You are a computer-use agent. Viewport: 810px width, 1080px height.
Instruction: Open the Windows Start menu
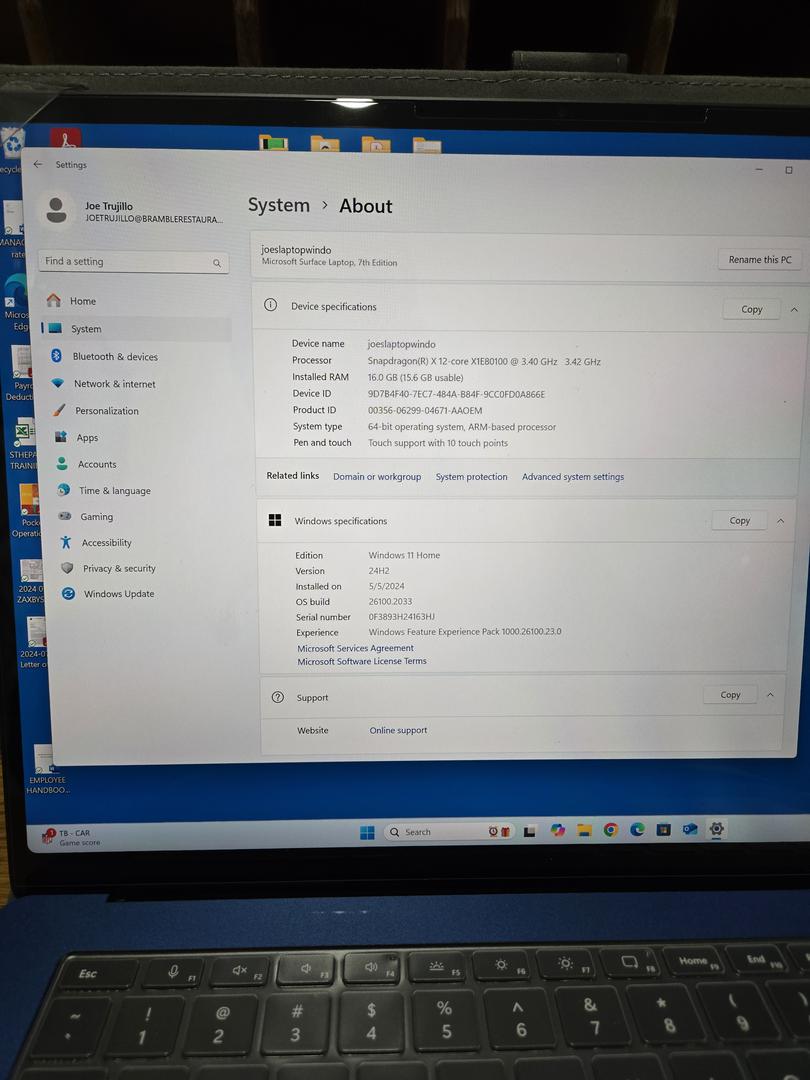pos(367,833)
